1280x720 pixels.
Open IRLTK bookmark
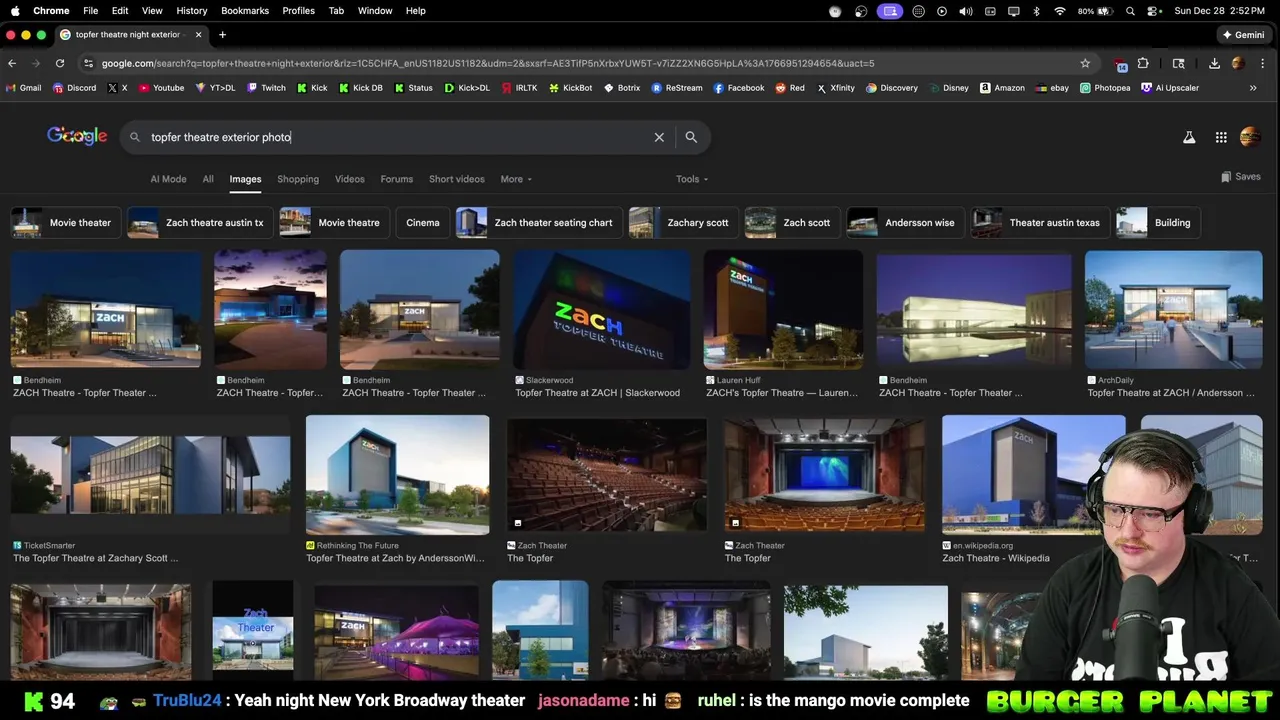[519, 88]
